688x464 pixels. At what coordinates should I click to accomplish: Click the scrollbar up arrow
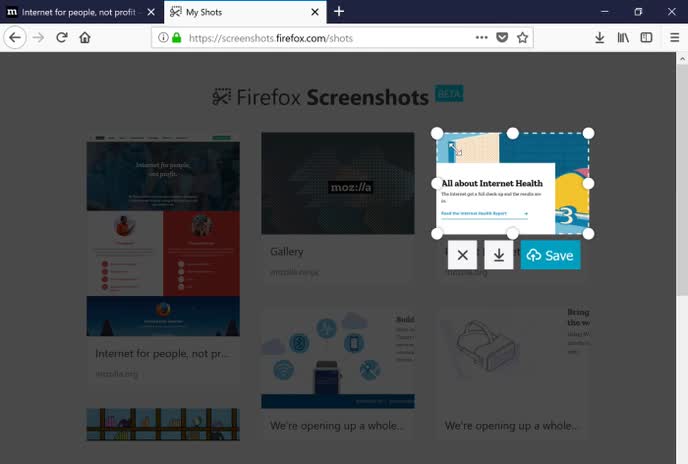click(682, 59)
